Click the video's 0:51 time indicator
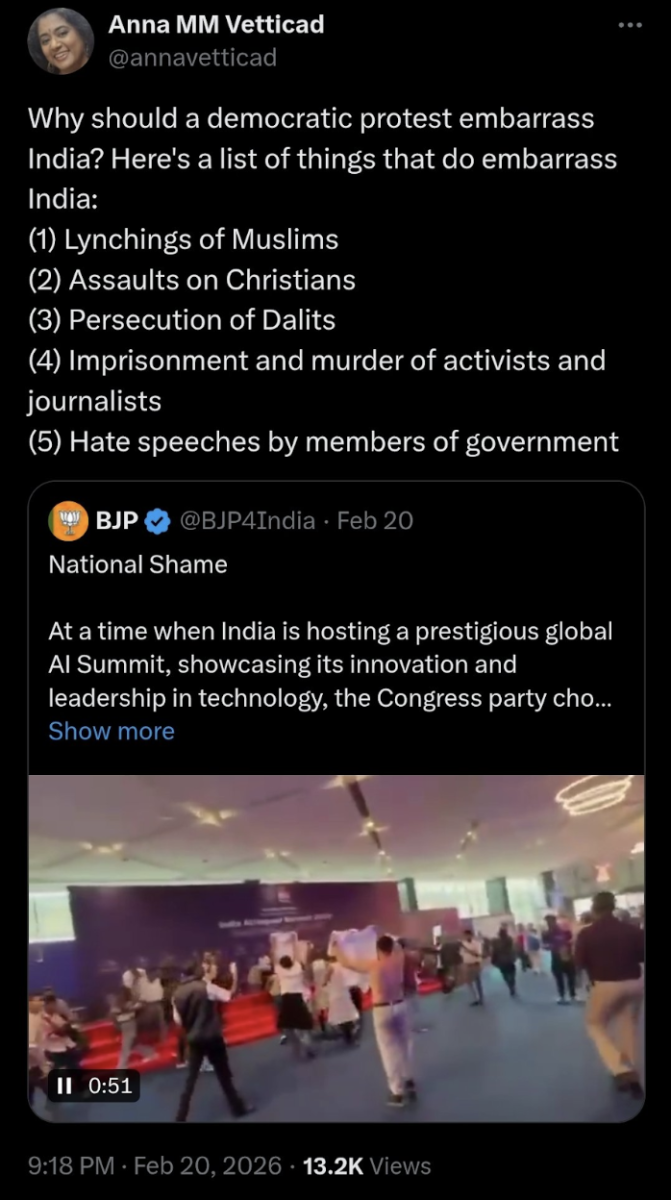 tap(108, 1085)
